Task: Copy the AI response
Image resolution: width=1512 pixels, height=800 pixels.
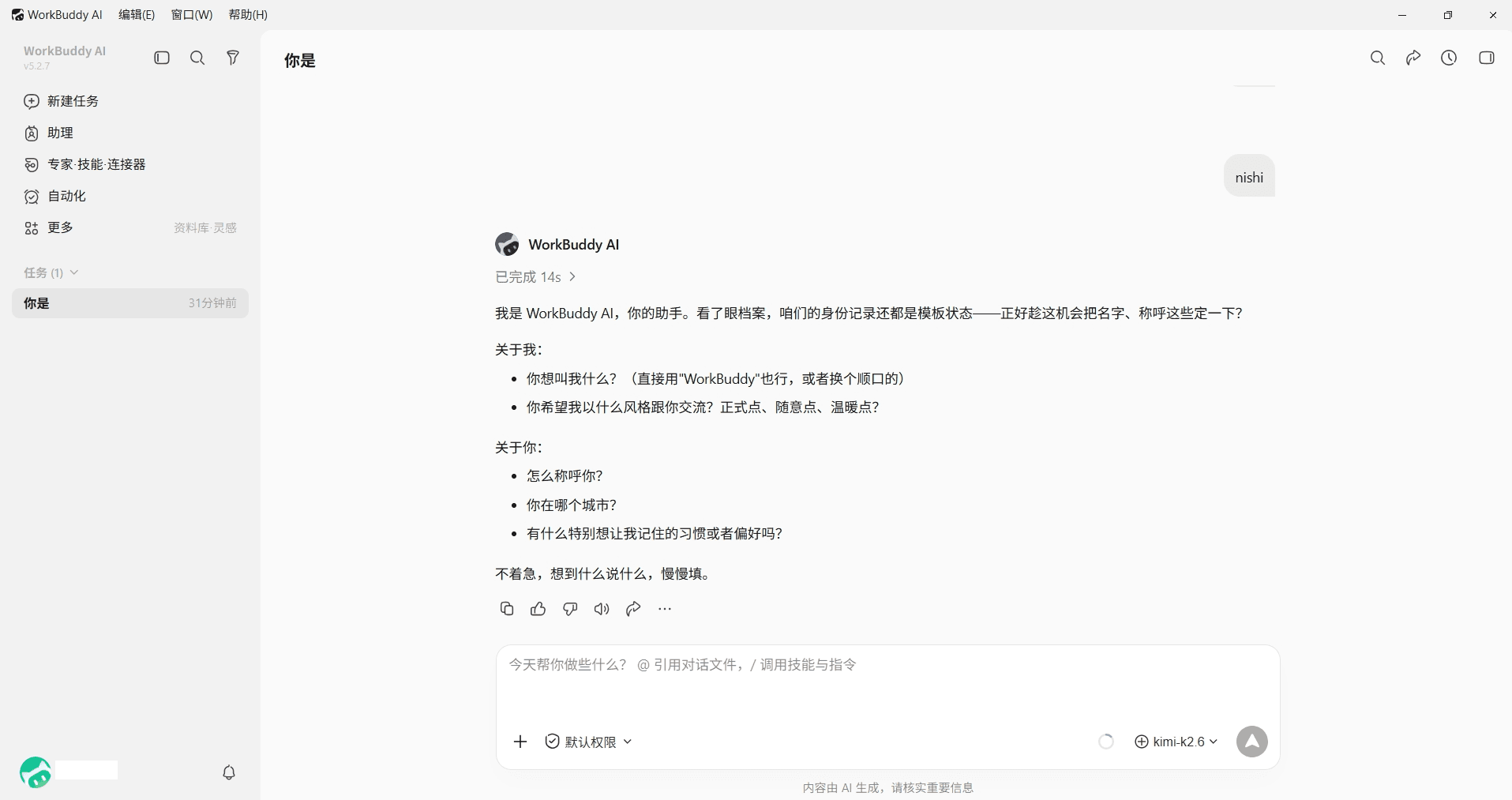Action: 507,609
